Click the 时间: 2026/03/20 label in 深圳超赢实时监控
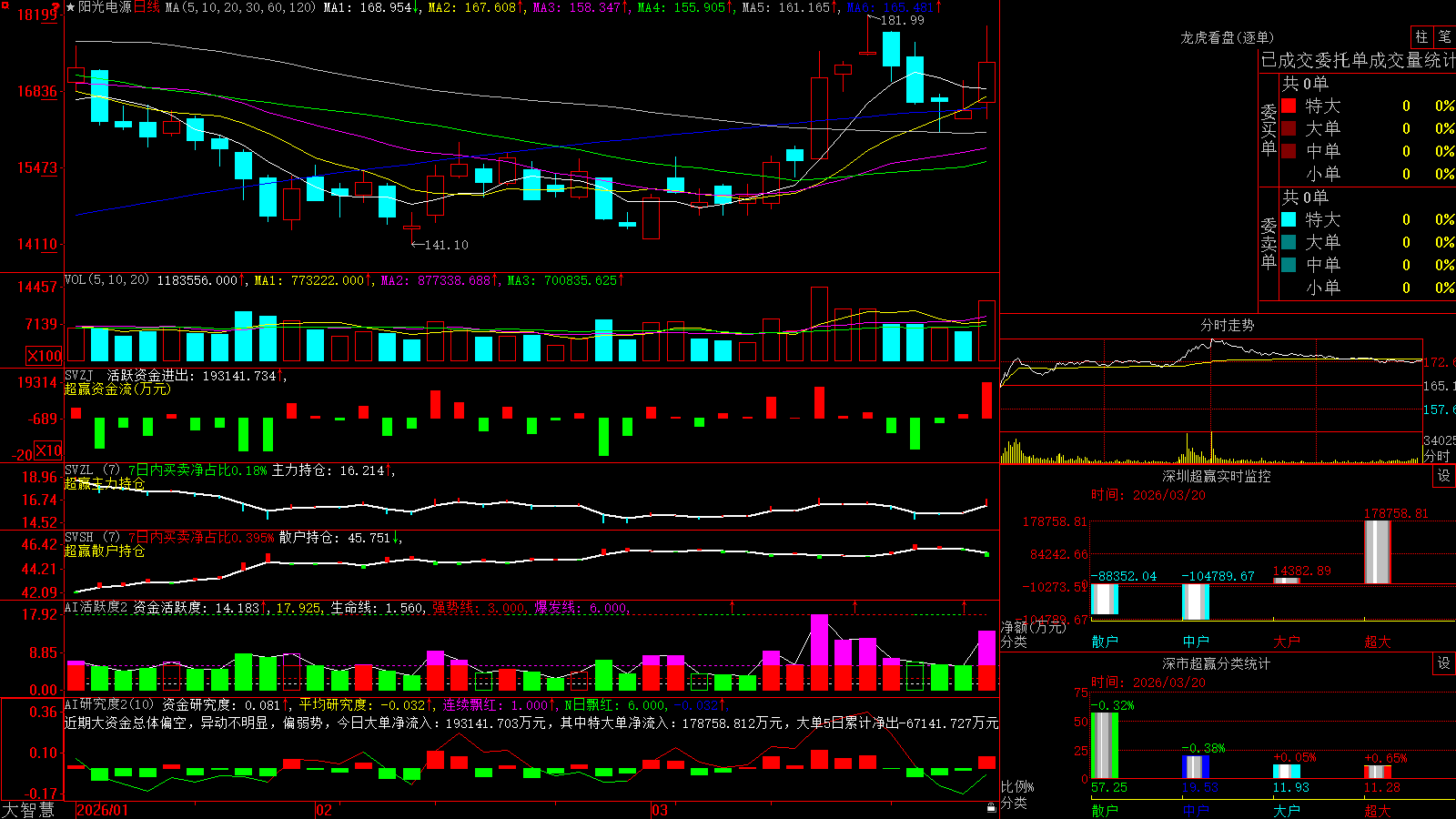The width and height of the screenshot is (1456, 819). point(1148,495)
